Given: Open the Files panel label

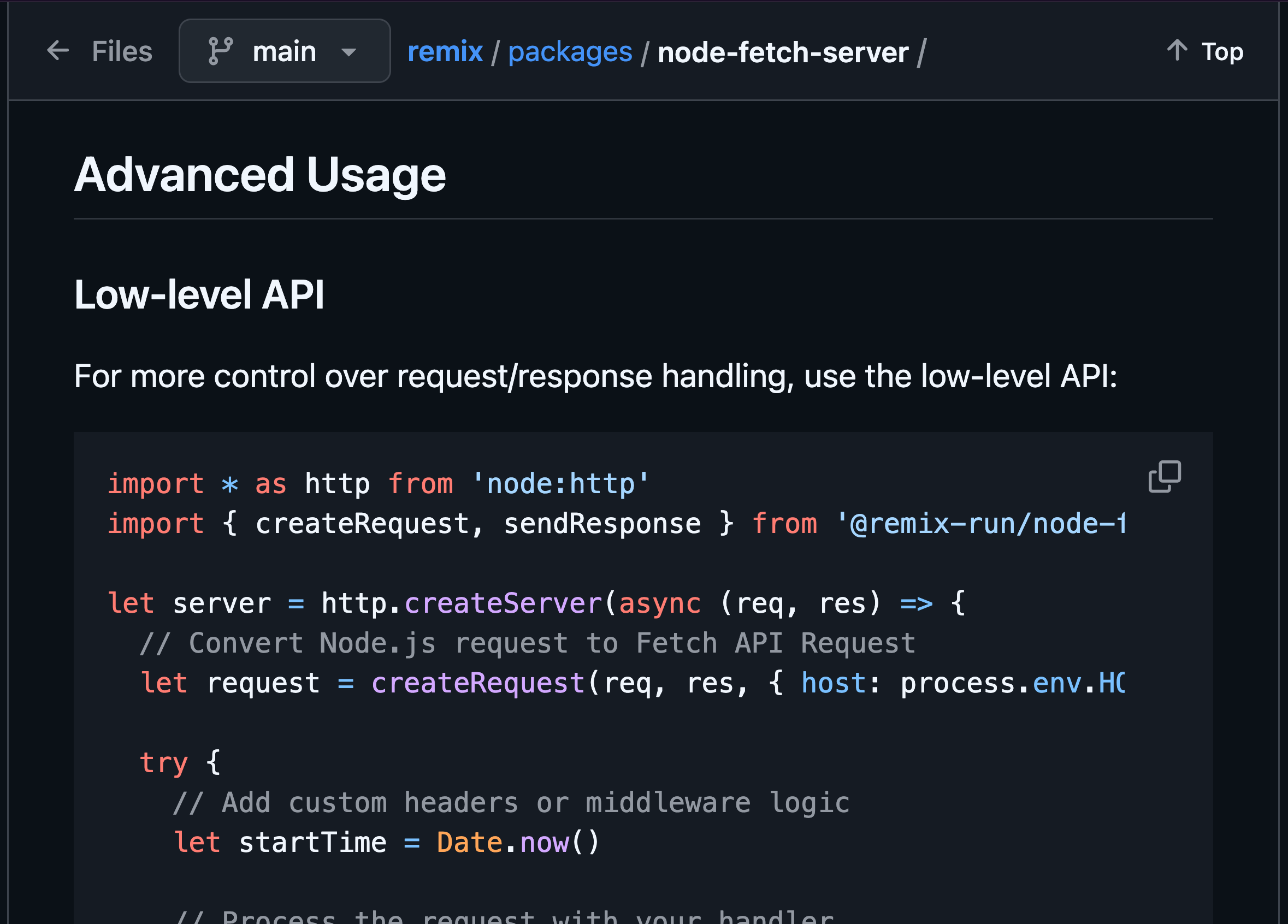Looking at the screenshot, I should click(122, 51).
